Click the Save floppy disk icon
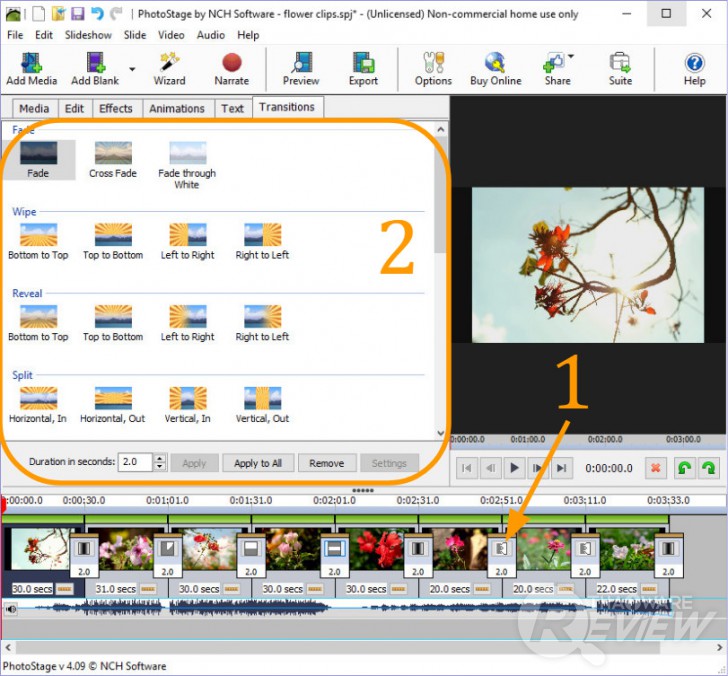Viewport: 728px width, 676px height. click(x=78, y=13)
